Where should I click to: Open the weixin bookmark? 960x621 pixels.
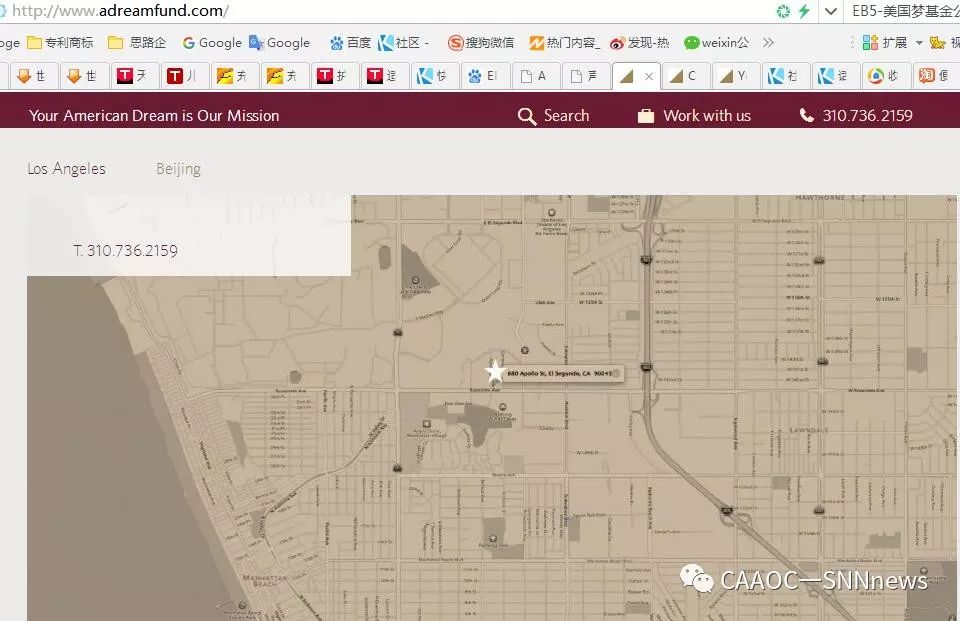click(716, 43)
